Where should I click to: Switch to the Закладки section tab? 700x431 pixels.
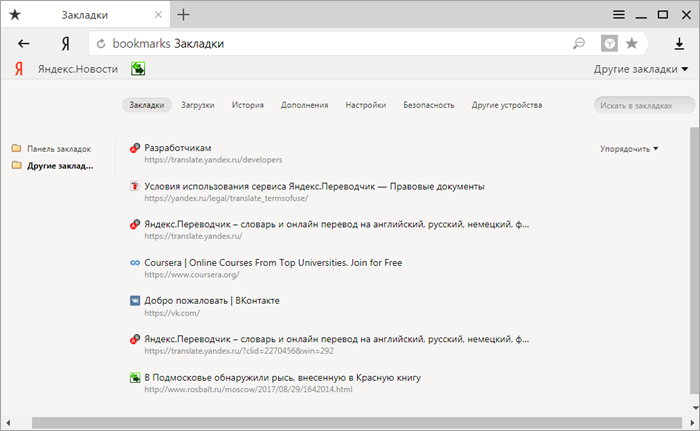pos(147,105)
